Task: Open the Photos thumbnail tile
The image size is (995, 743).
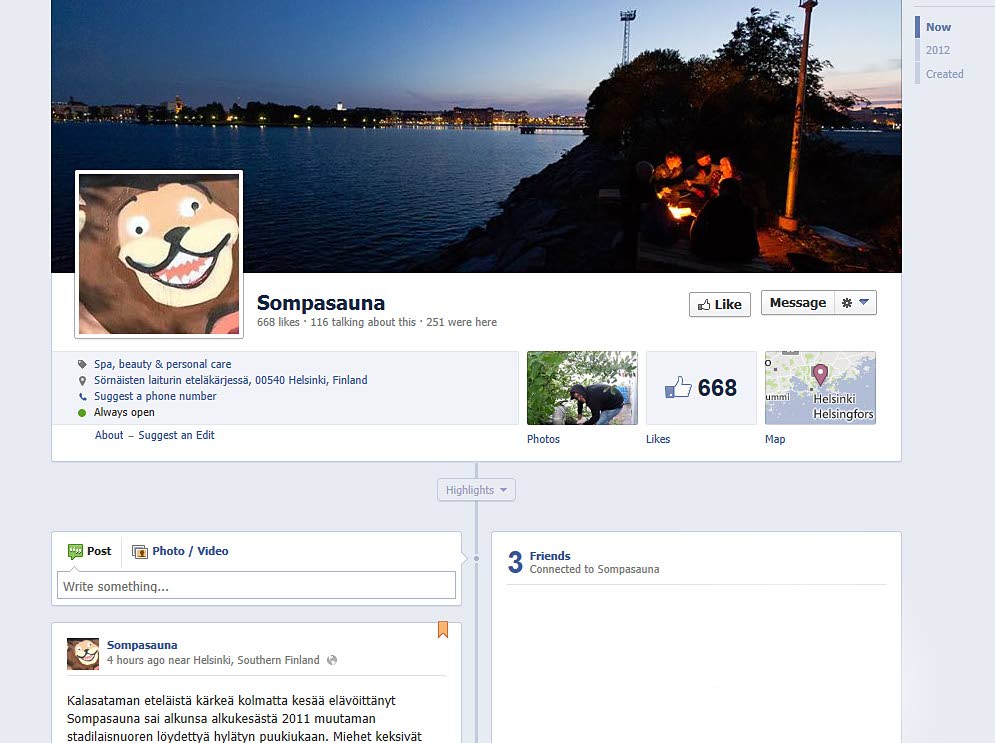Action: click(x=582, y=388)
